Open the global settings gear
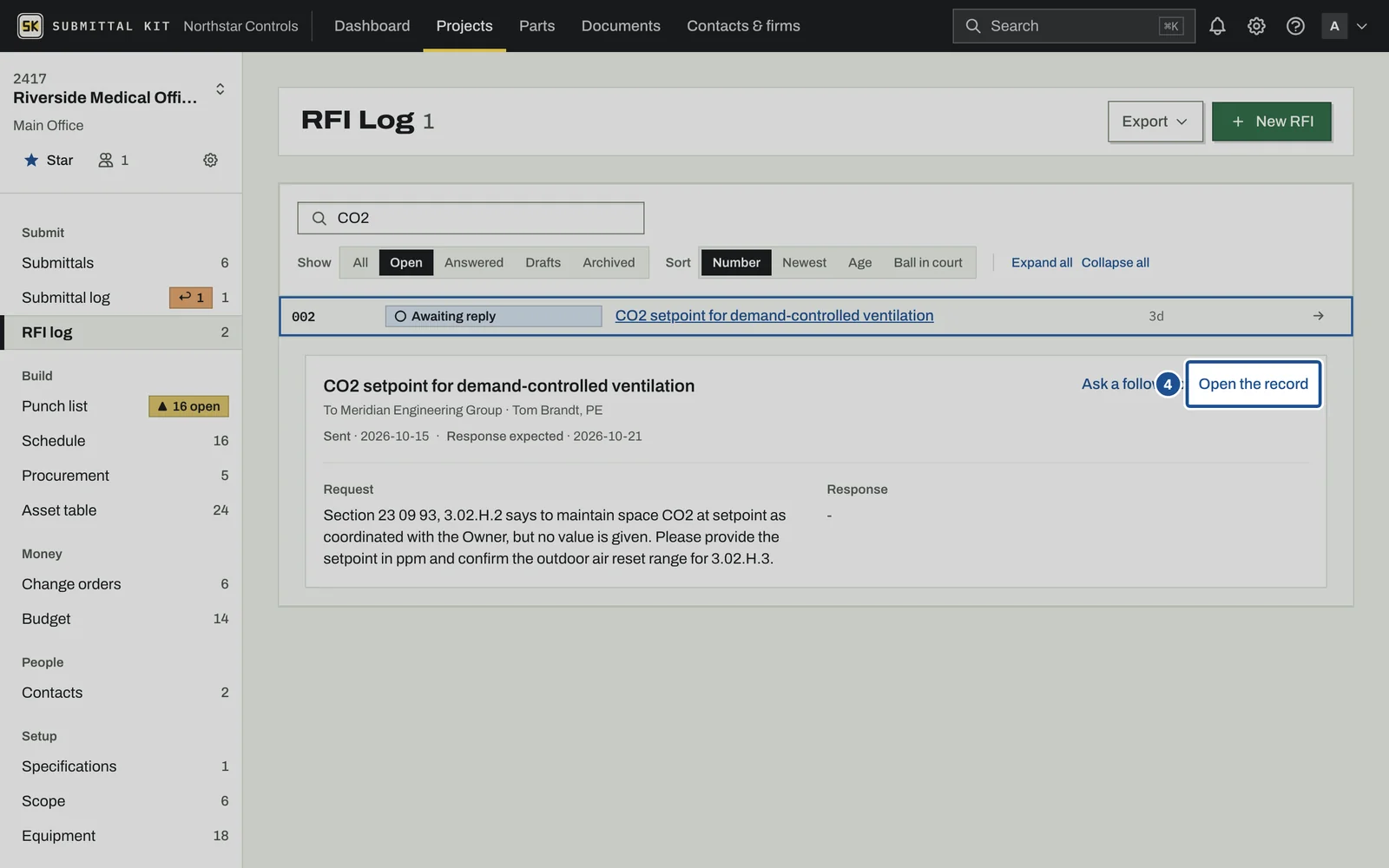This screenshot has width=1389, height=868. (x=1256, y=26)
